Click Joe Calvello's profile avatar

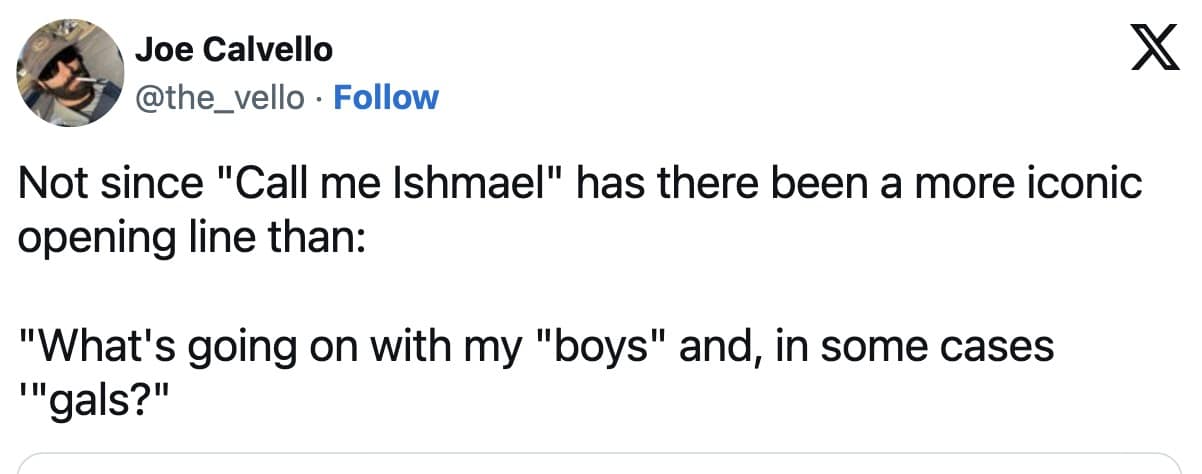click(x=67, y=73)
